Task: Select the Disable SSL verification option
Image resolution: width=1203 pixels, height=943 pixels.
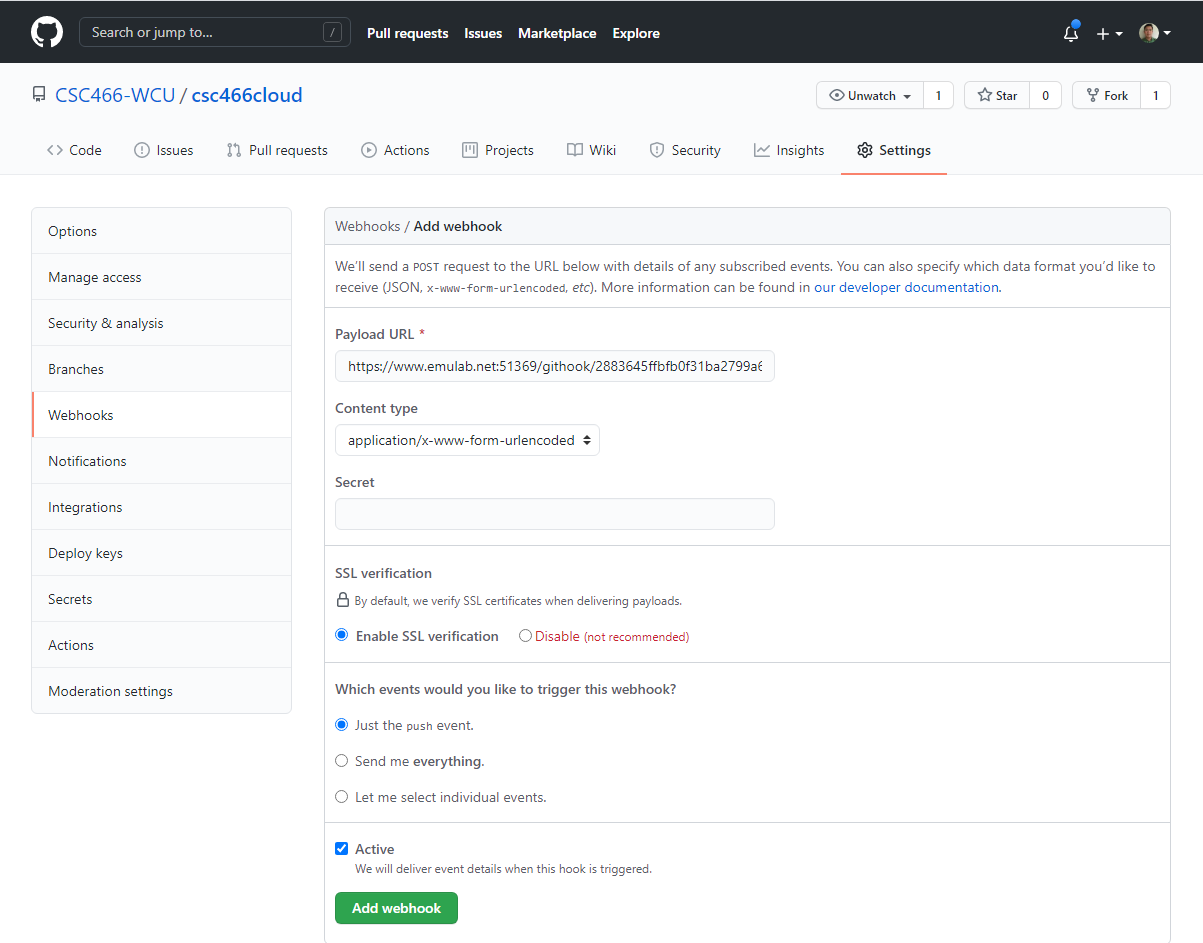Action: pyautogui.click(x=525, y=636)
